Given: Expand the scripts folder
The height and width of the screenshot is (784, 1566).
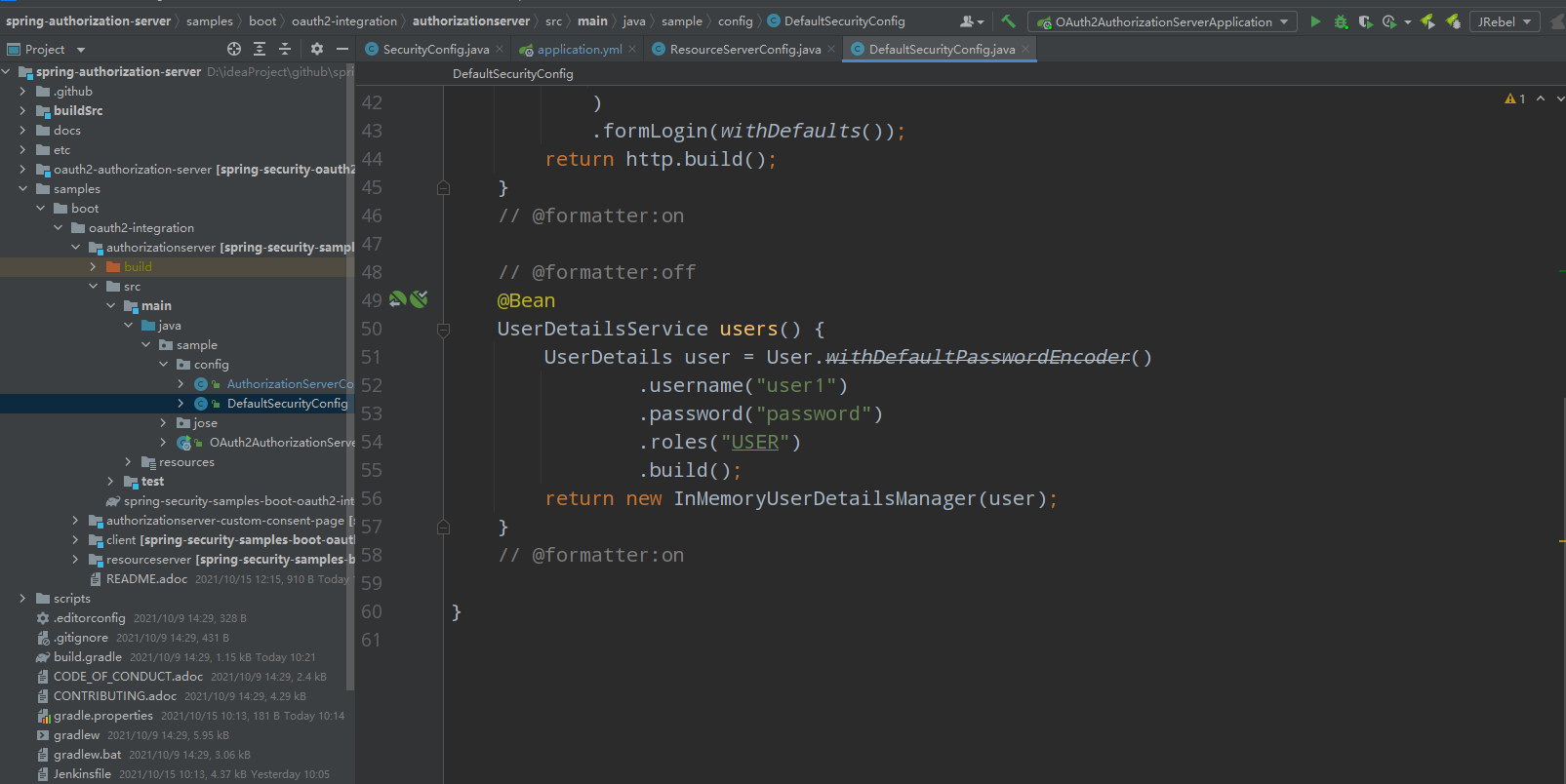Looking at the screenshot, I should 22,599.
